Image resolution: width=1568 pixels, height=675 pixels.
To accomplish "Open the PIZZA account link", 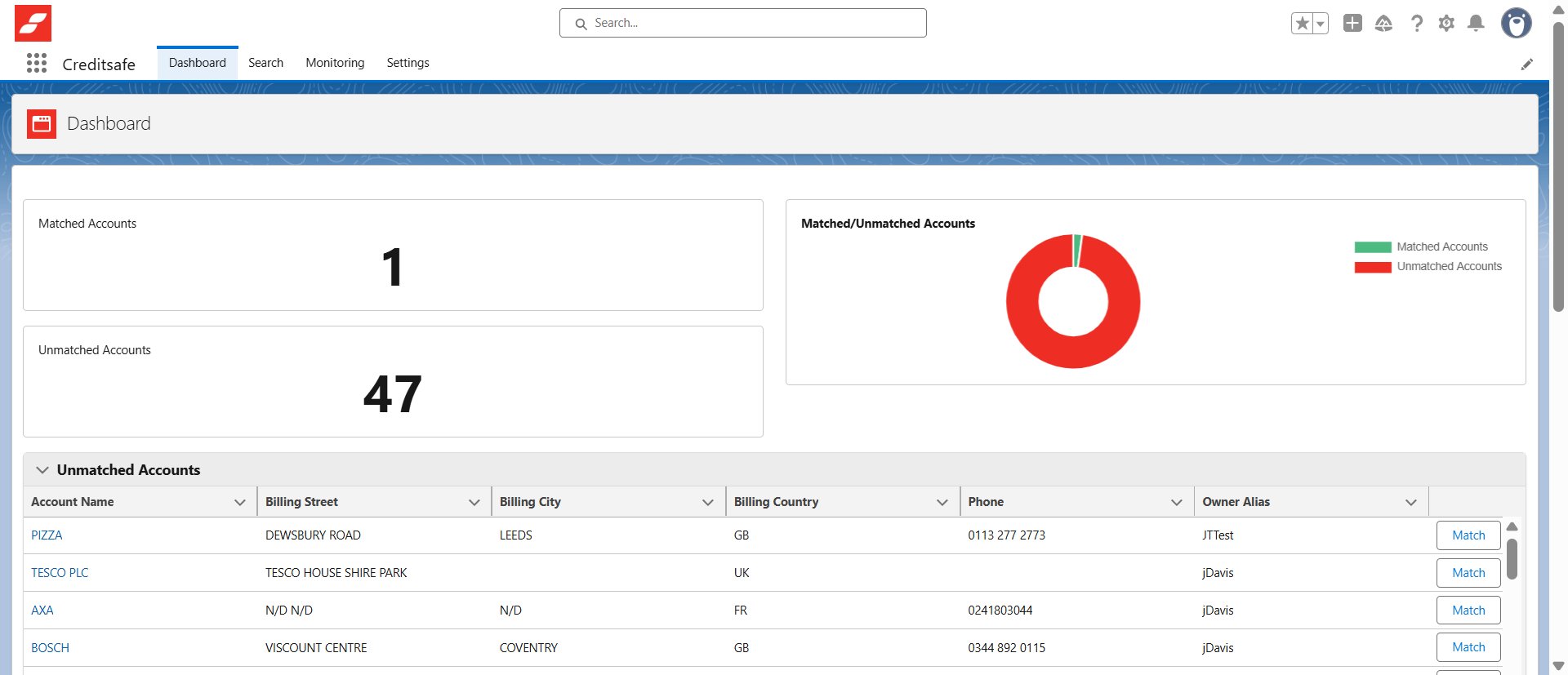I will (x=47, y=535).
